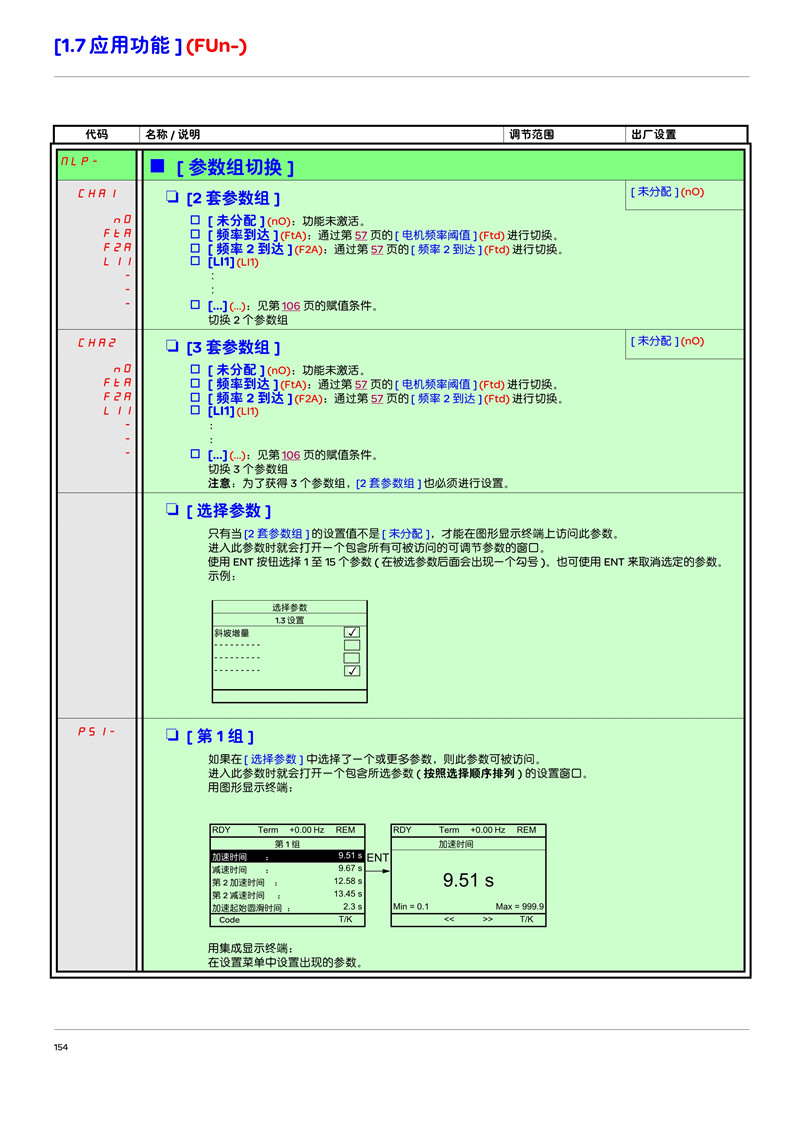This screenshot has height=1132, width=800.
Task: Click [未分配] (nO) option in the [3 套参数组] list
Action: pyautogui.click(x=249, y=370)
